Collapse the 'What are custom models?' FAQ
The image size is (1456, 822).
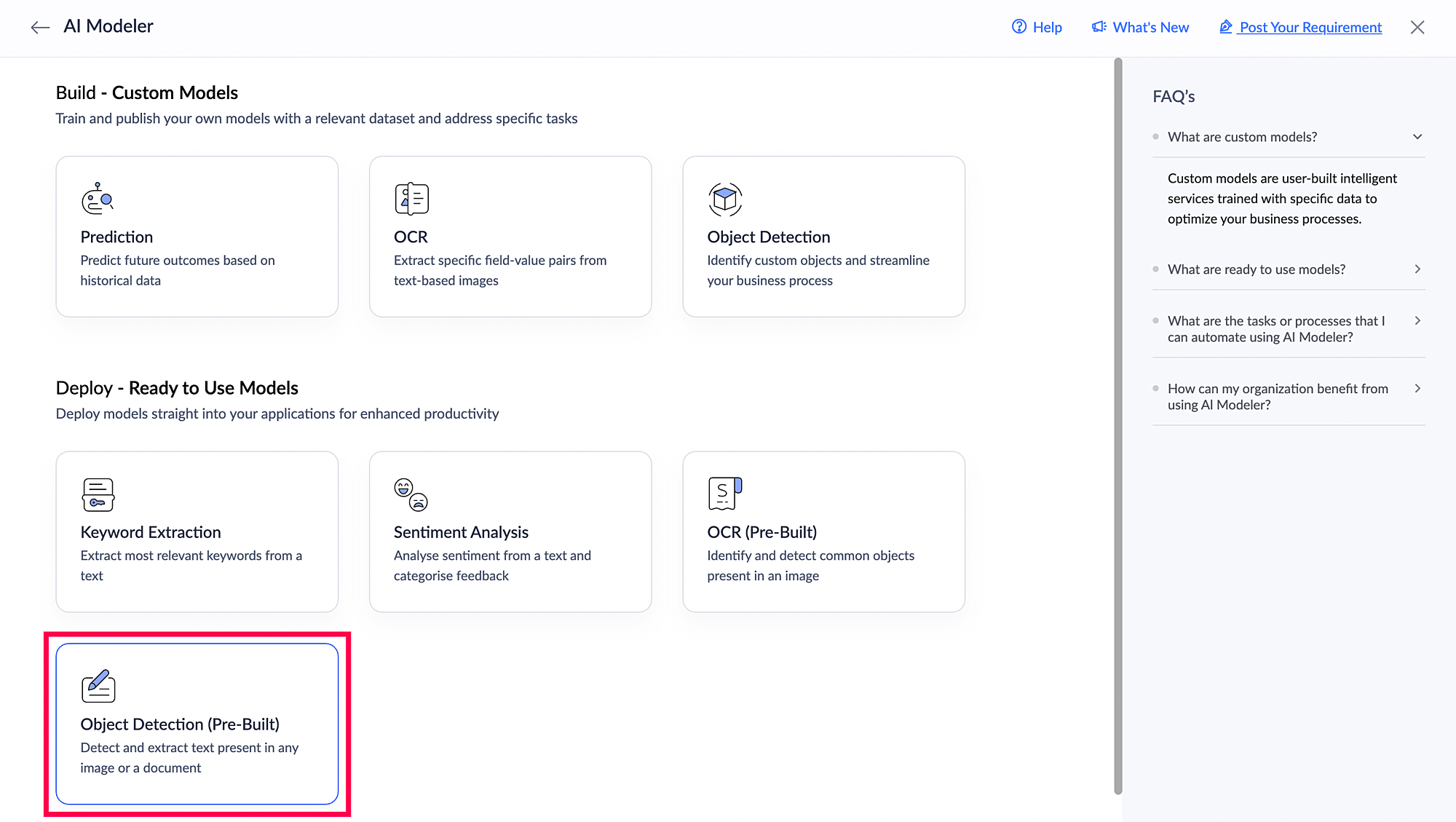[1417, 137]
